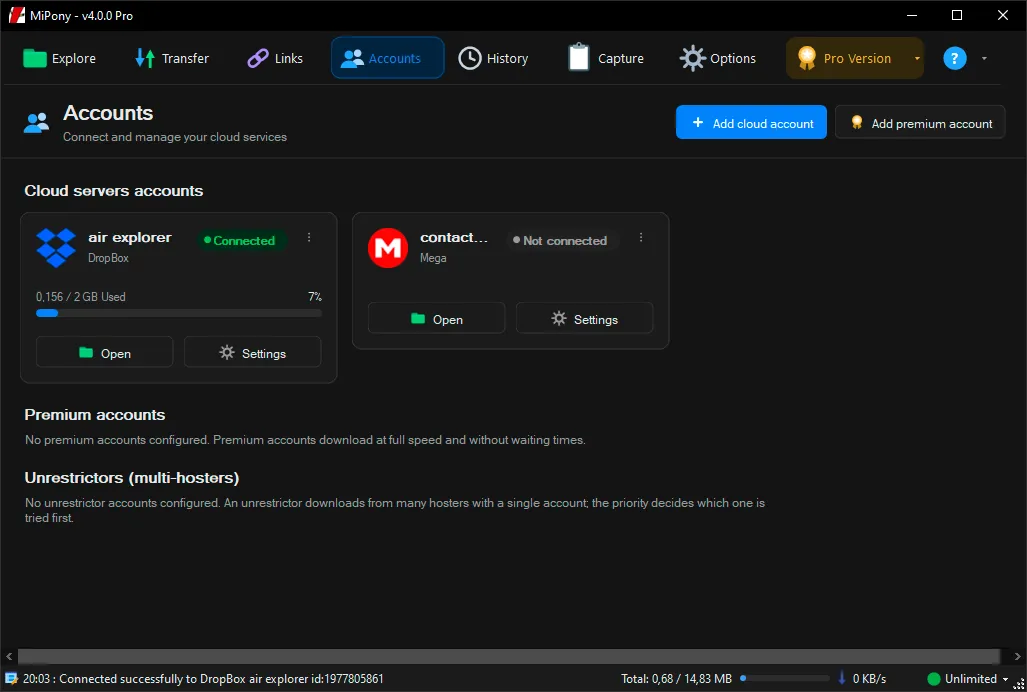1027x692 pixels.
Task: Click the DropBox storage usage bar
Action: (179, 314)
